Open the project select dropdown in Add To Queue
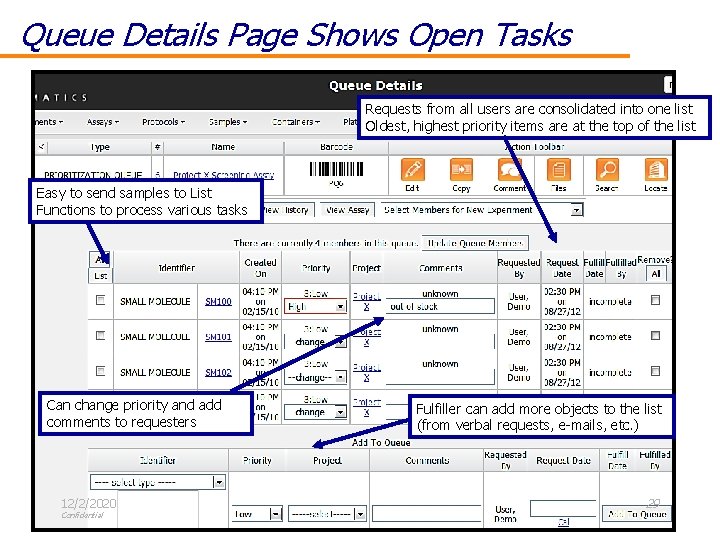720x540 pixels. [327, 514]
